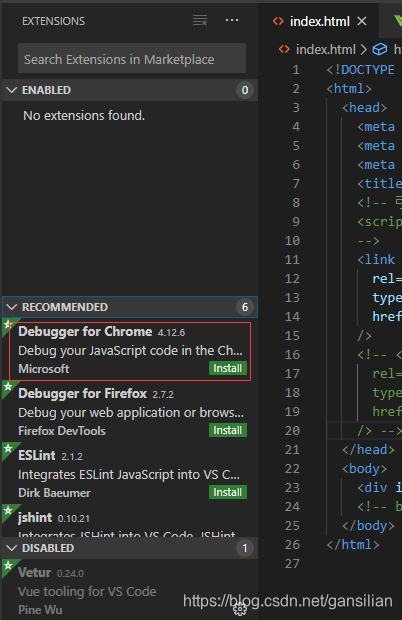402x620 pixels.
Task: Click the Search Extensions in Marketplace field
Action: pyautogui.click(x=132, y=59)
